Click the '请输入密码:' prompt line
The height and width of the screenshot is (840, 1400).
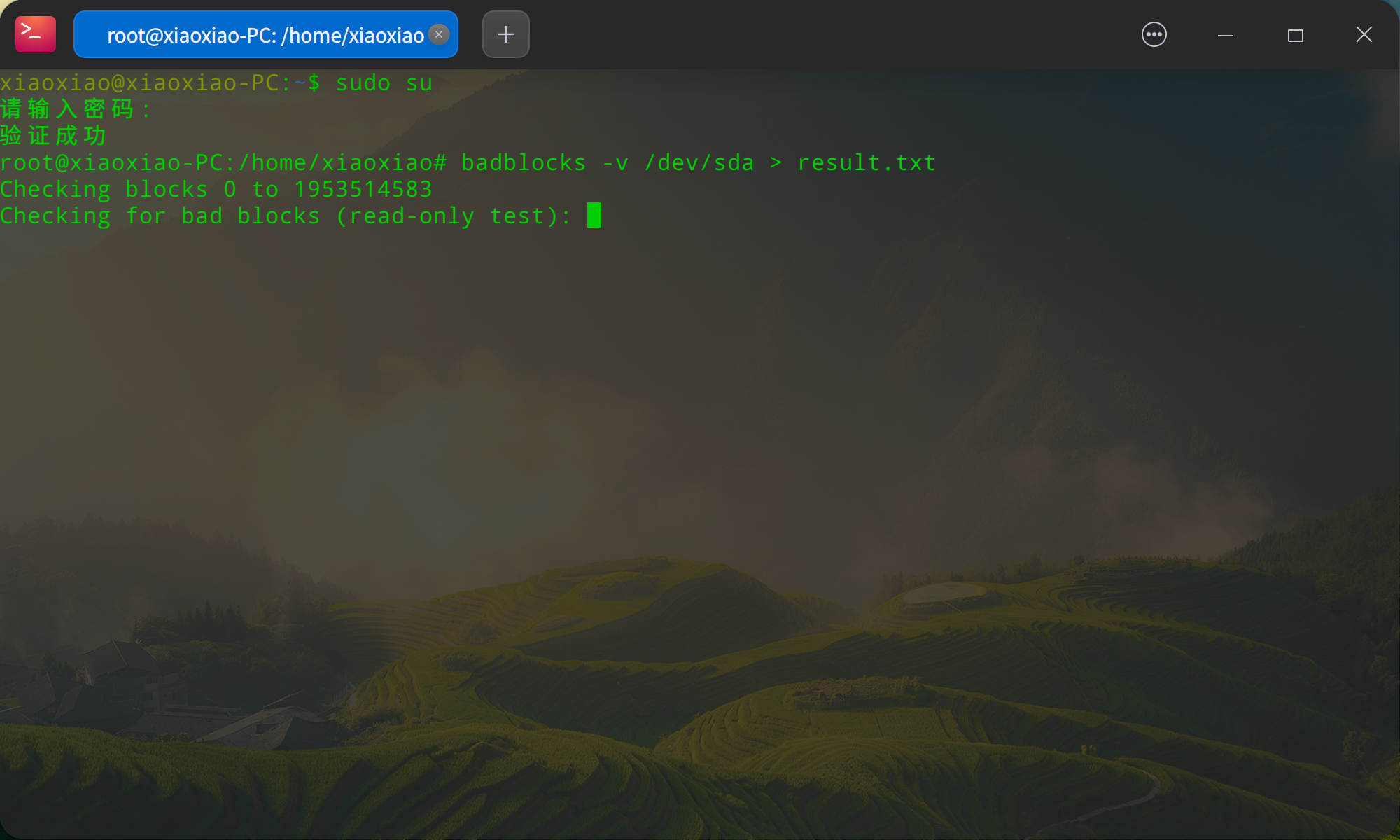click(x=74, y=110)
